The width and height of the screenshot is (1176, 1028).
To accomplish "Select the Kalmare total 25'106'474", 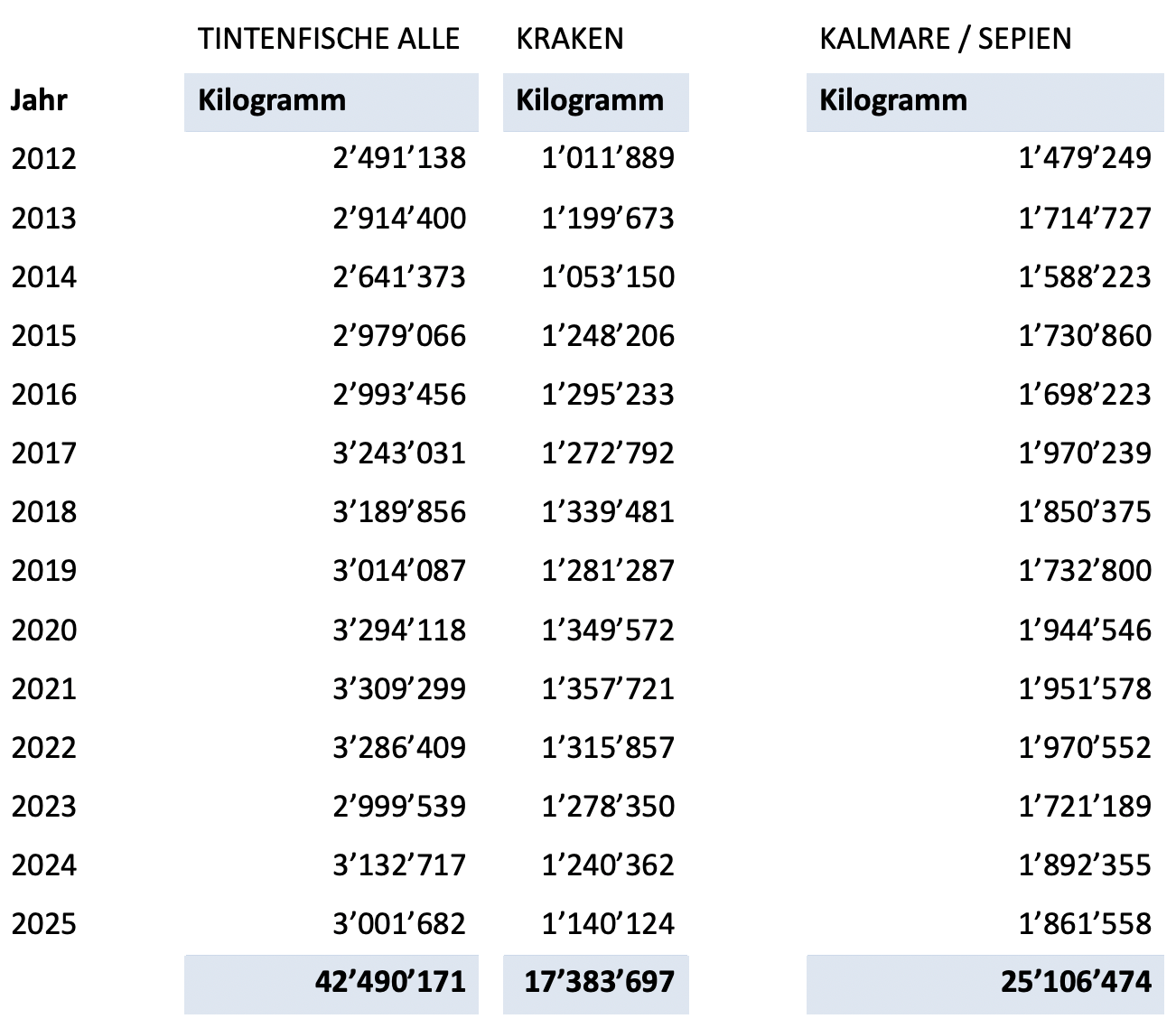I will click(x=1076, y=982).
